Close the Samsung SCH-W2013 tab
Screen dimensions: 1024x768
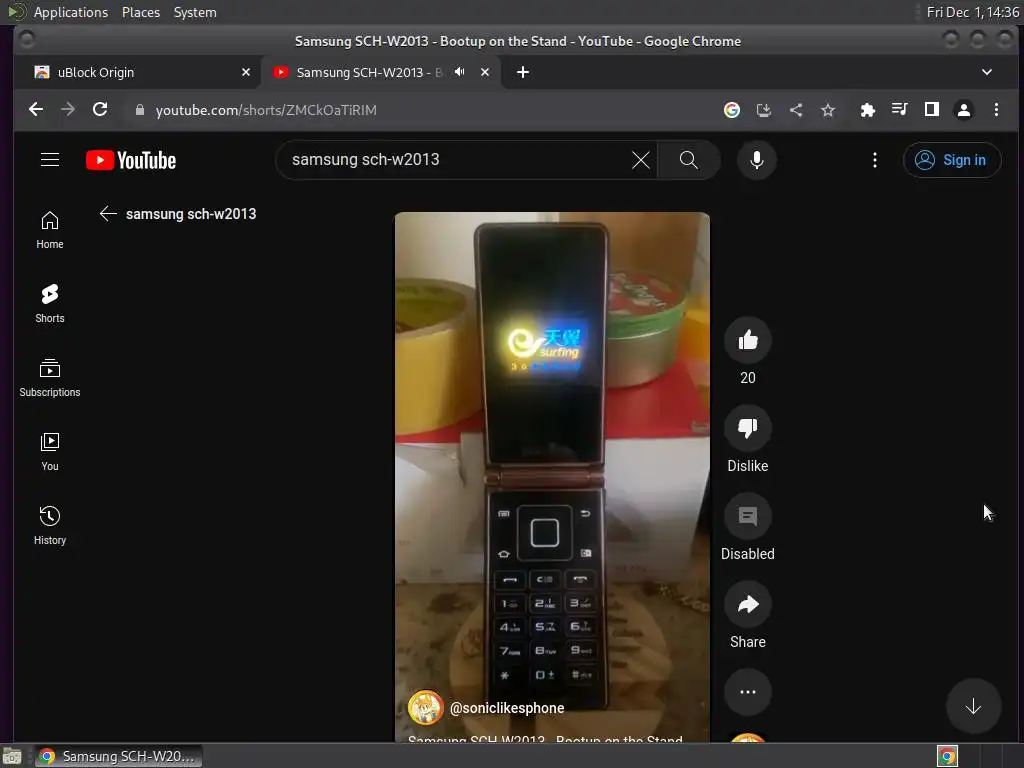(x=485, y=72)
